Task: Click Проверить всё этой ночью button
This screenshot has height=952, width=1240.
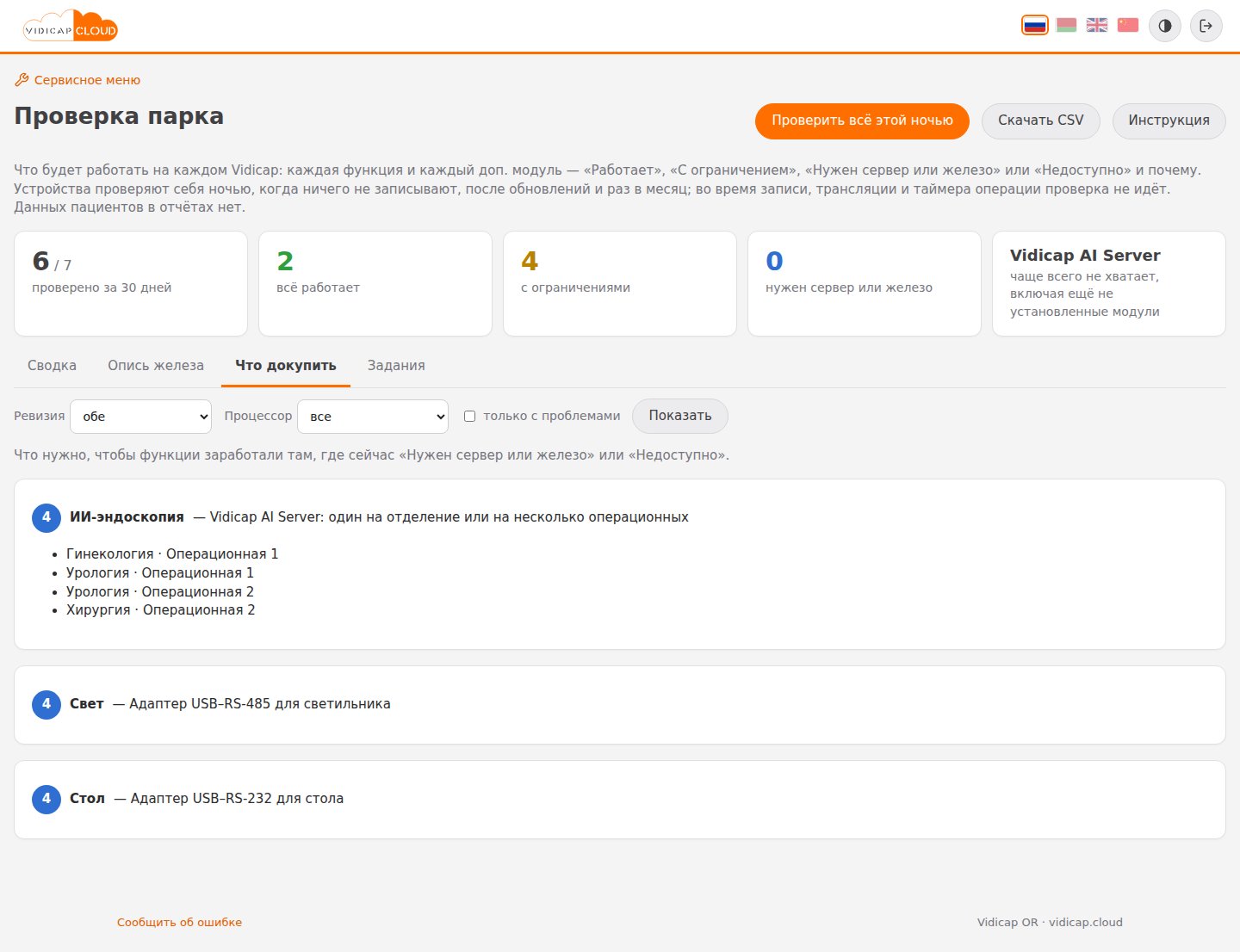Action: tap(862, 121)
